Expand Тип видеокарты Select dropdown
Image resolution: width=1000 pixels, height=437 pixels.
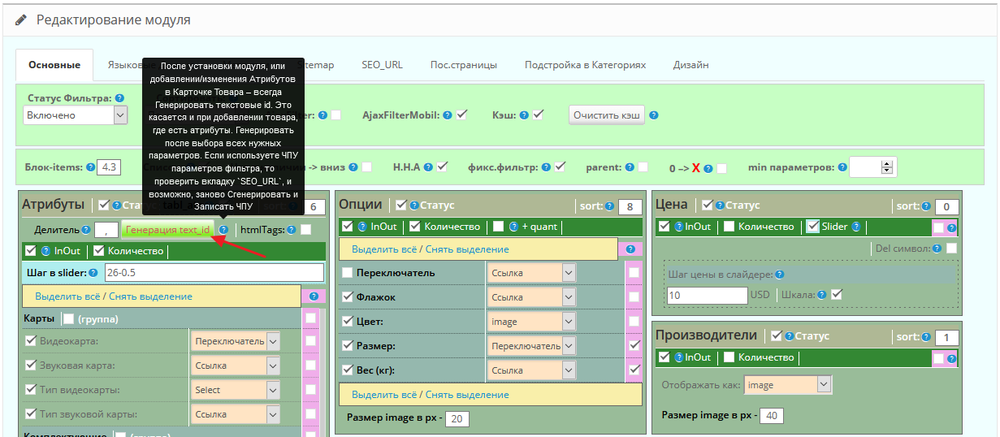235,390
